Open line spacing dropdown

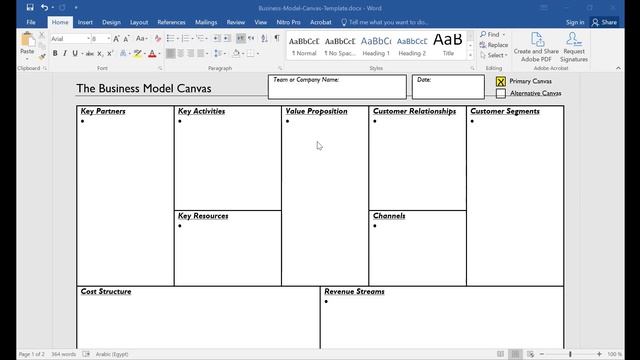pos(220,53)
